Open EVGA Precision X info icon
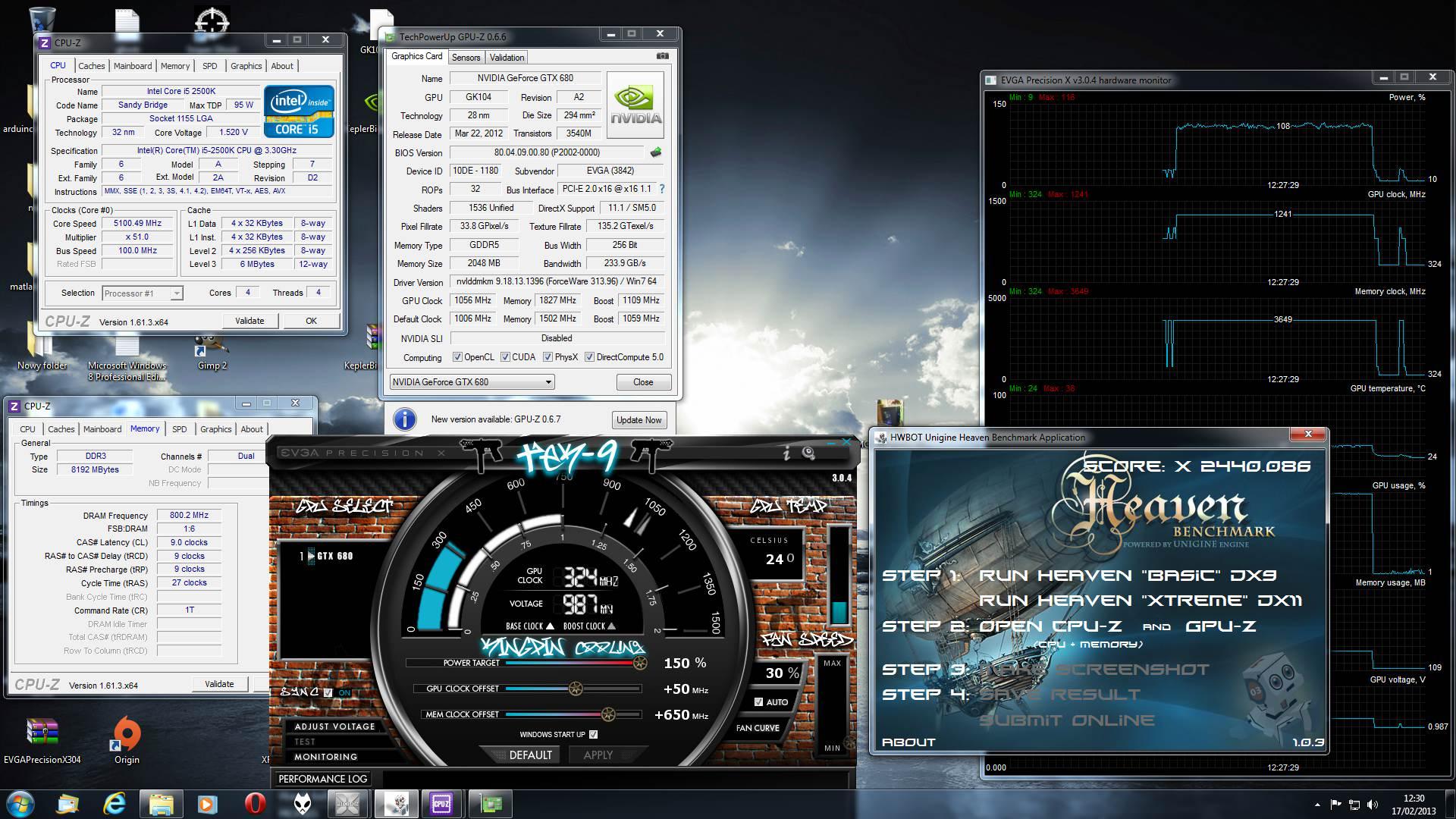1456x819 pixels. point(786,453)
